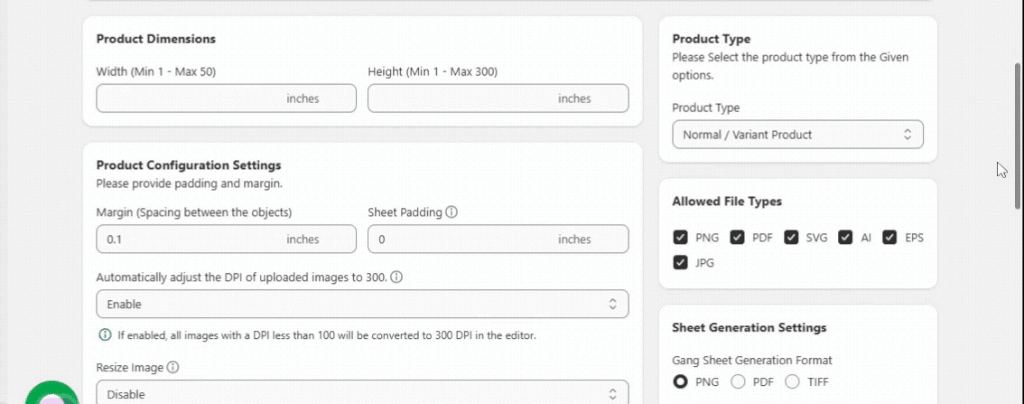Click the Sheet Padding info icon
The image size is (1024, 404).
tap(452, 212)
